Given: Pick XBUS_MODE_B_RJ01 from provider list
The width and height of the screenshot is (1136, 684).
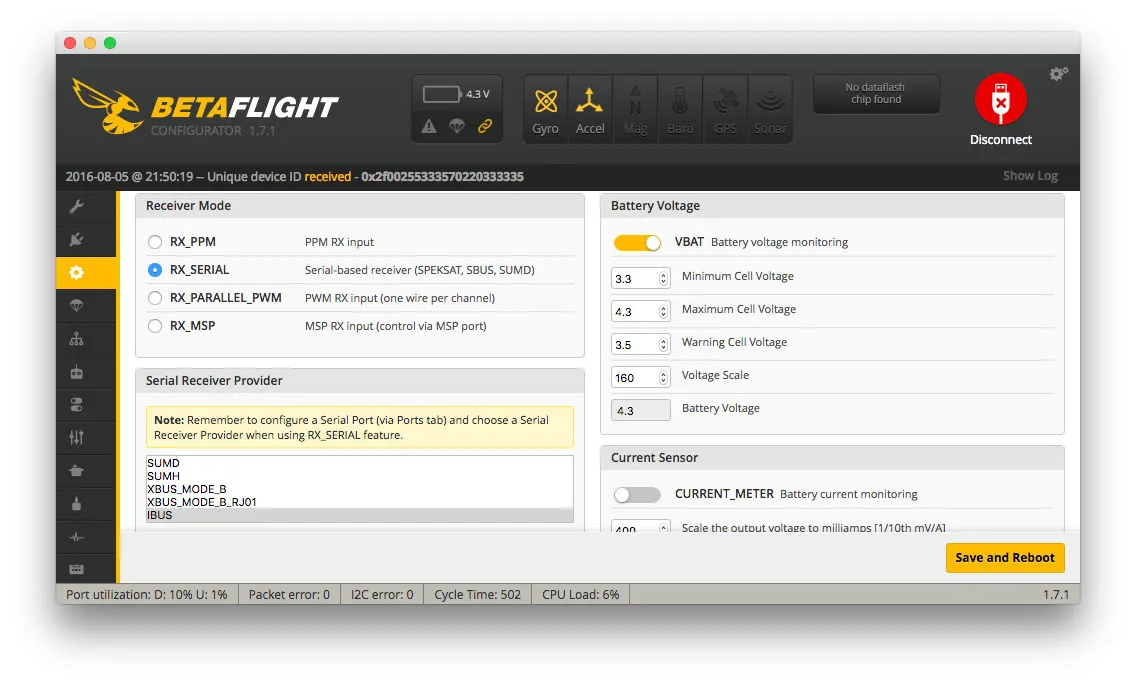Looking at the screenshot, I should pos(201,502).
